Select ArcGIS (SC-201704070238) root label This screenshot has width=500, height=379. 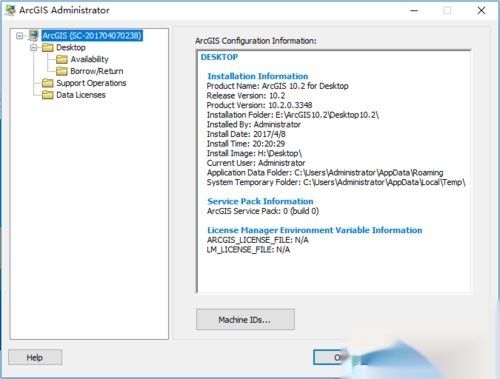coord(92,35)
